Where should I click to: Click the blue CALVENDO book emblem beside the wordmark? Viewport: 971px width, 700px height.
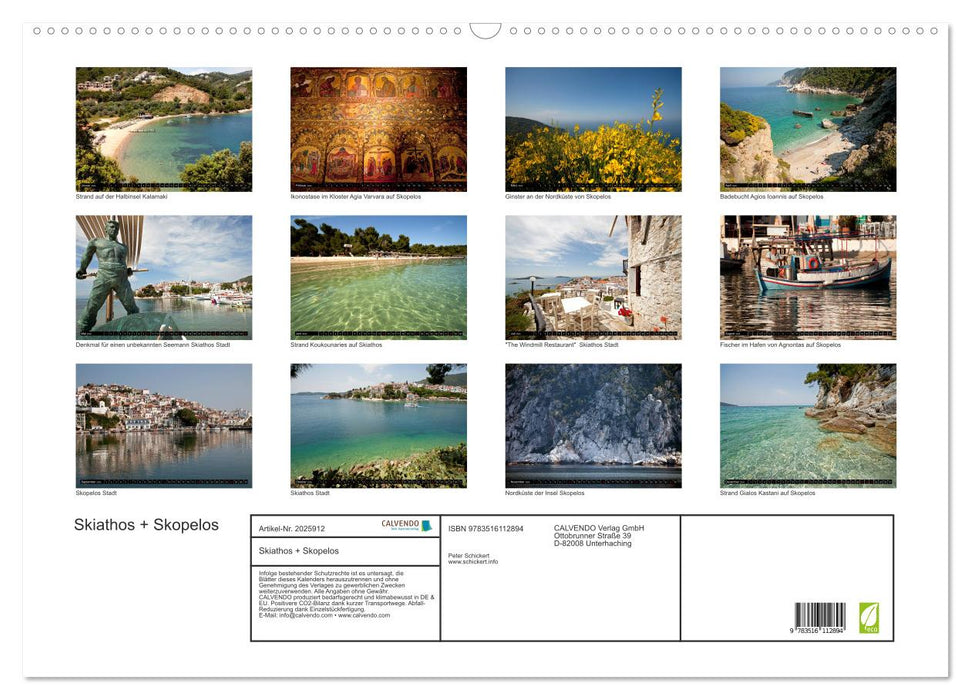click(428, 525)
